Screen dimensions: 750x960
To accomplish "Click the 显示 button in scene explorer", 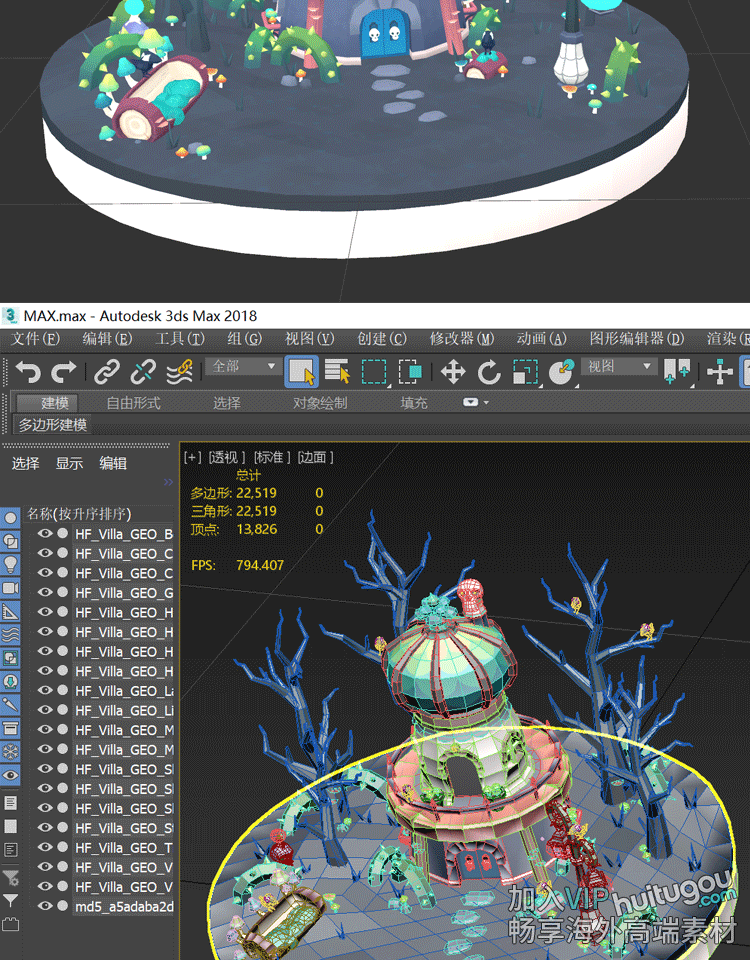I will pos(69,463).
